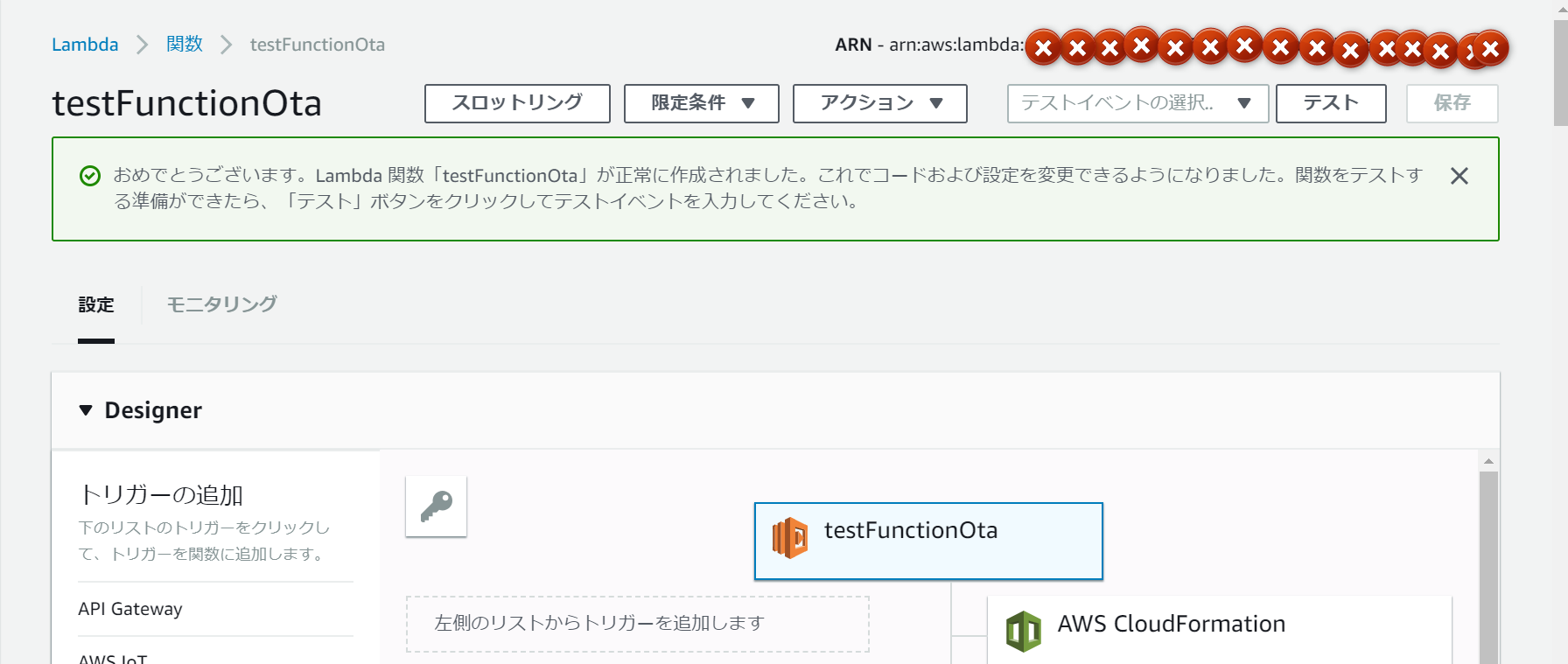1568x664 pixels.
Task: Switch to the モニタリング tab
Action: point(221,304)
